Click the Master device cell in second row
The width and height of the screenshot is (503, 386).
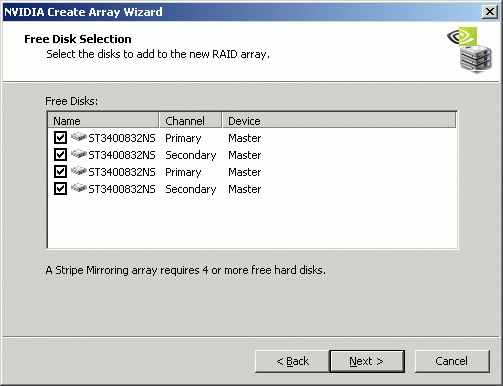(x=245, y=155)
